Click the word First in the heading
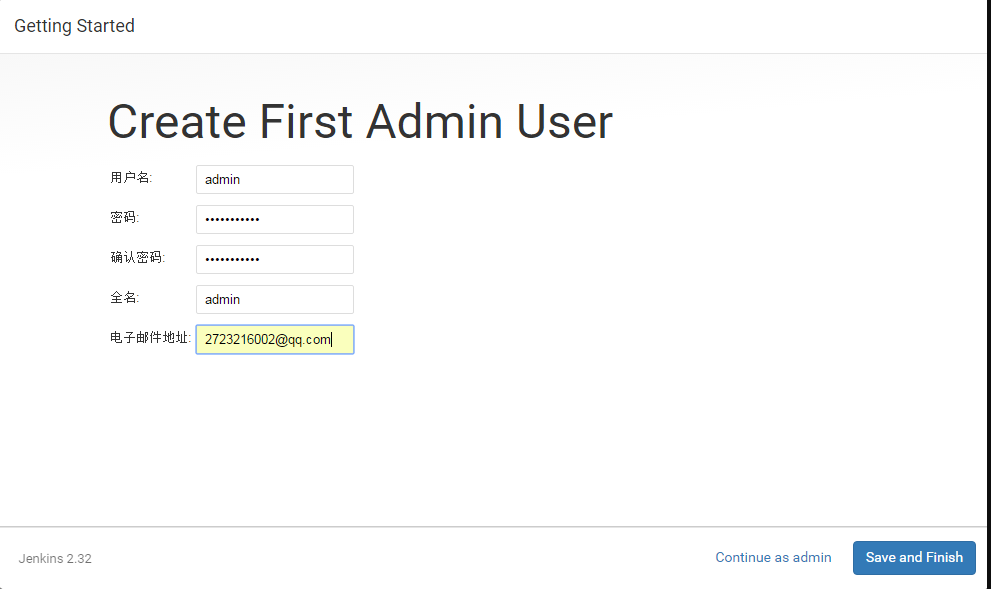 click(306, 122)
